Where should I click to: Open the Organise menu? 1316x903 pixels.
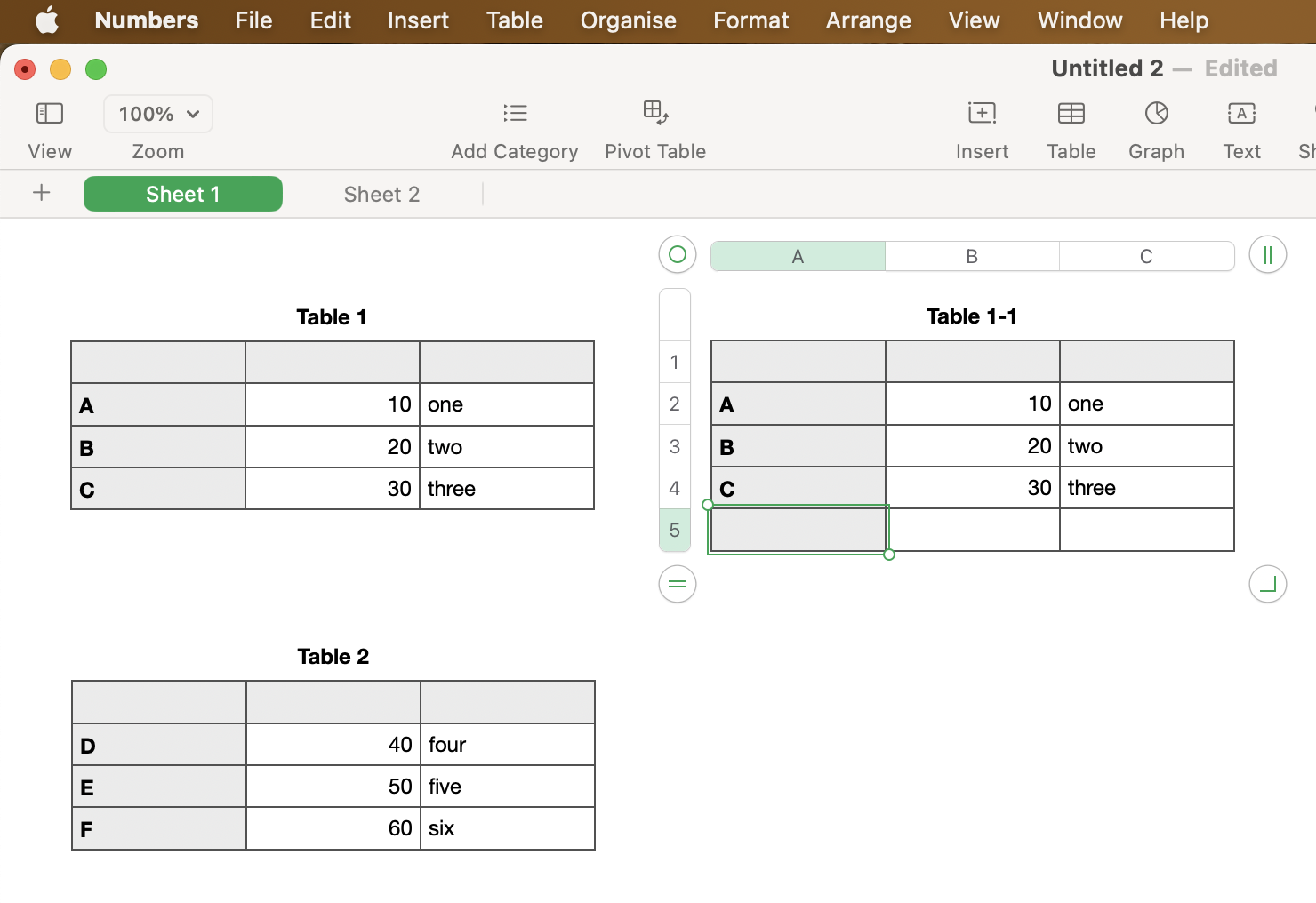pyautogui.click(x=628, y=20)
